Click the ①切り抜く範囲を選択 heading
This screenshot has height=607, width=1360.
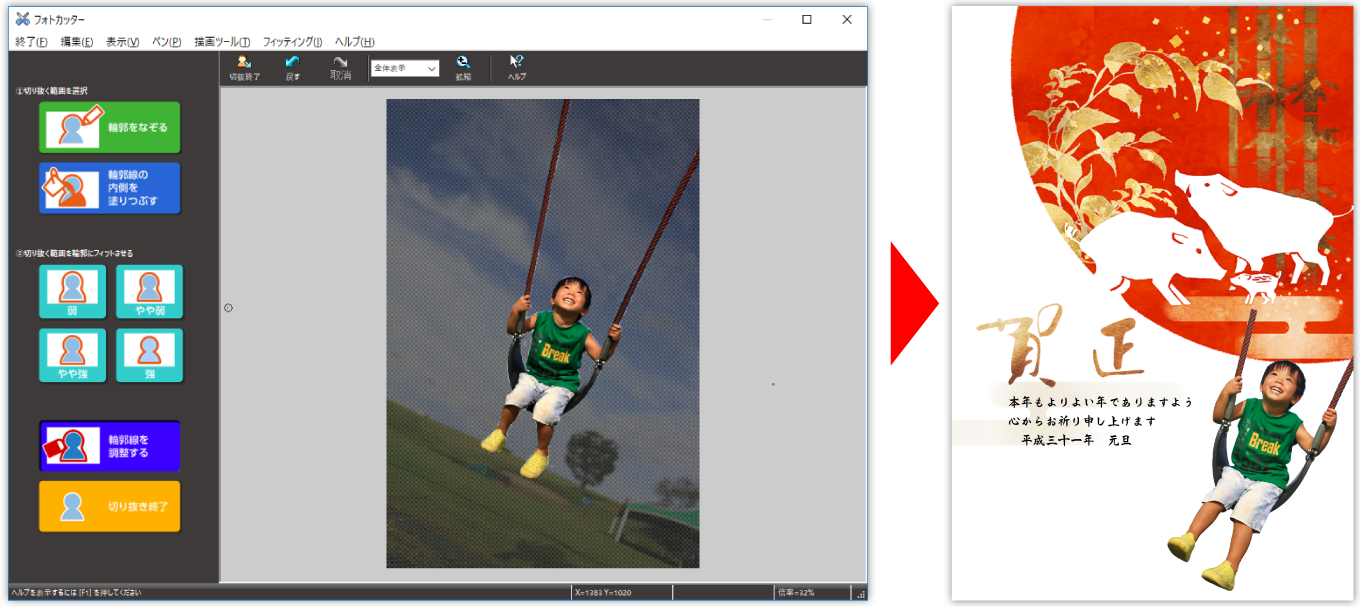pyautogui.click(x=51, y=91)
